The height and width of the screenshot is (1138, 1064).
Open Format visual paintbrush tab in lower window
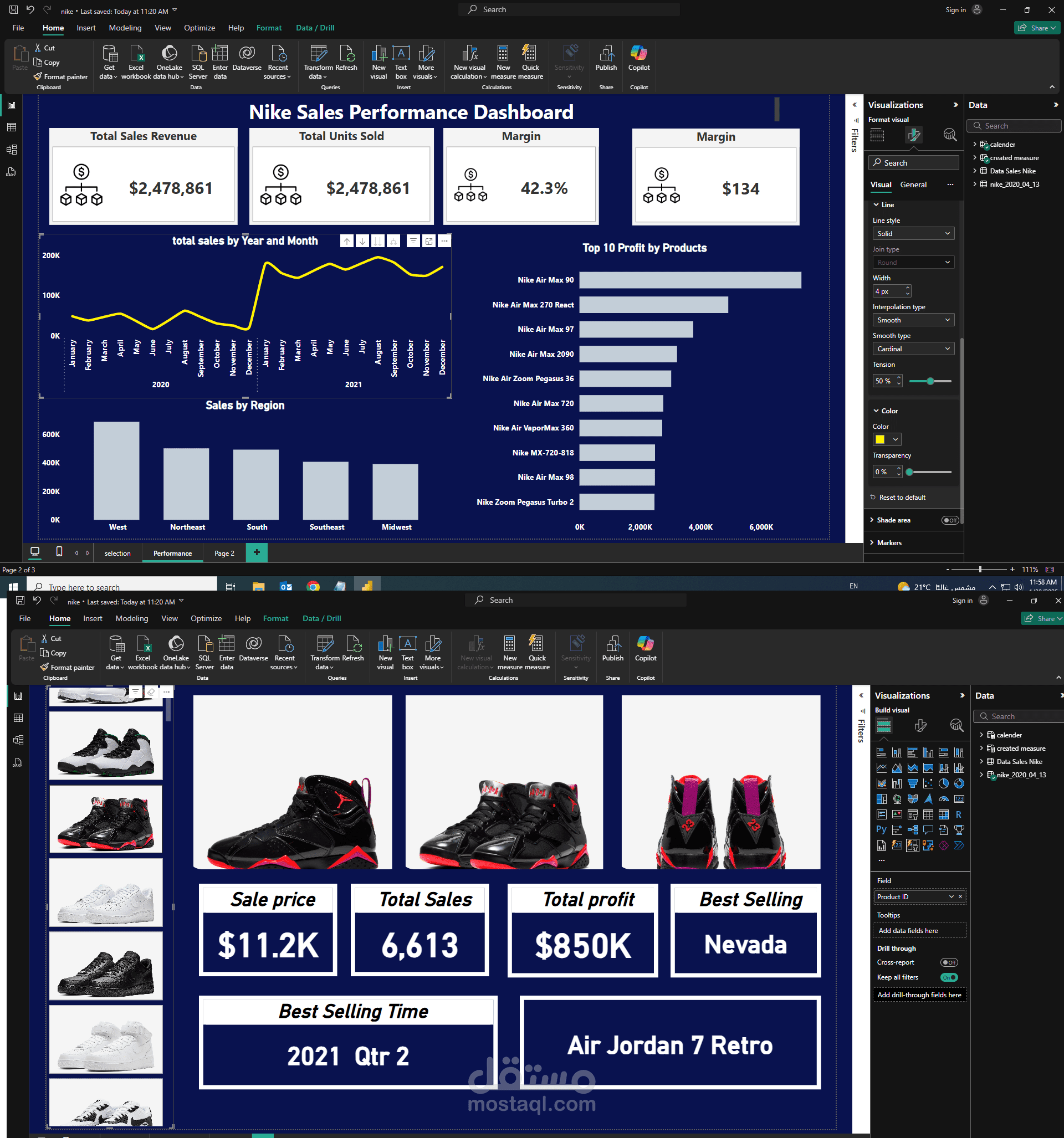tap(920, 726)
